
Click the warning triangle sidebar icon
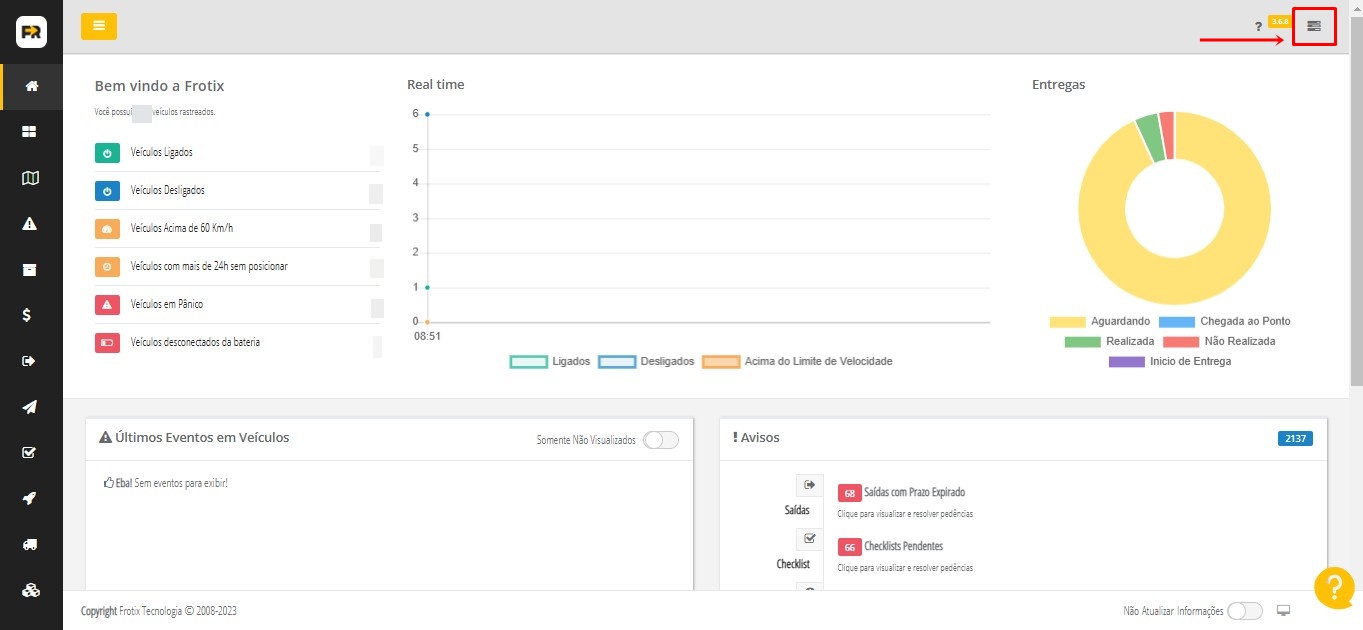click(x=30, y=224)
